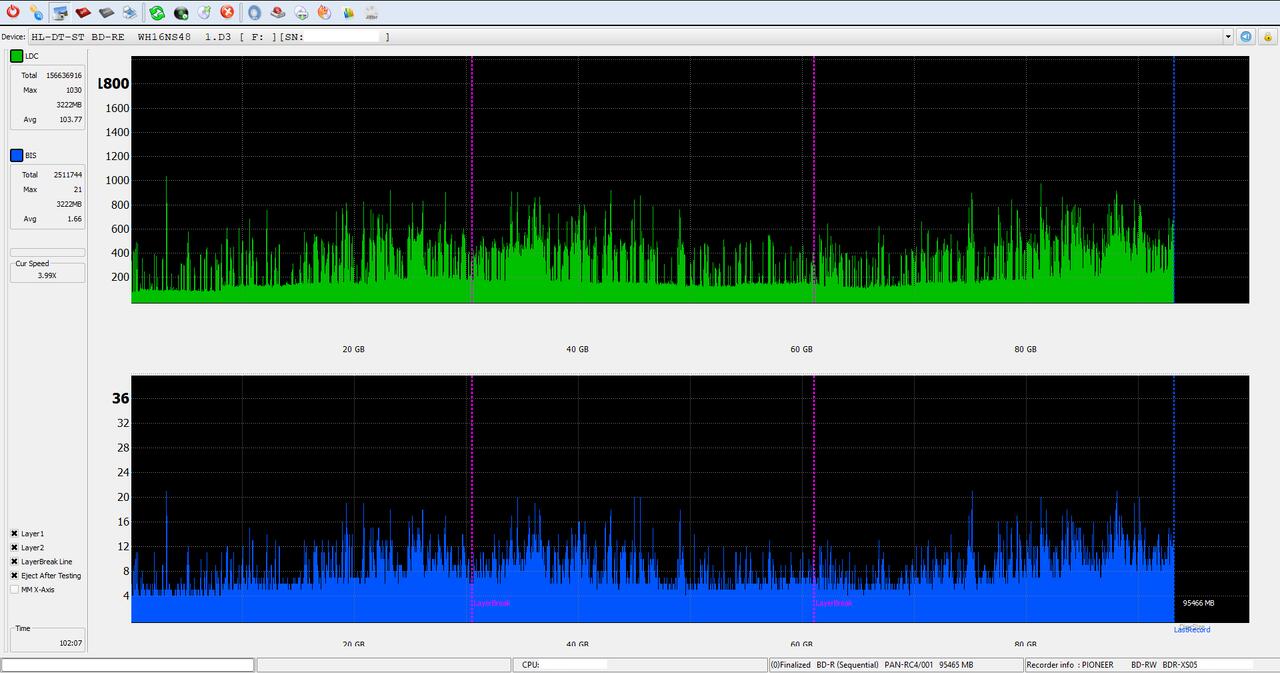The image size is (1280, 673).
Task: Click BIS Total value 2511744
Action: pos(67,175)
